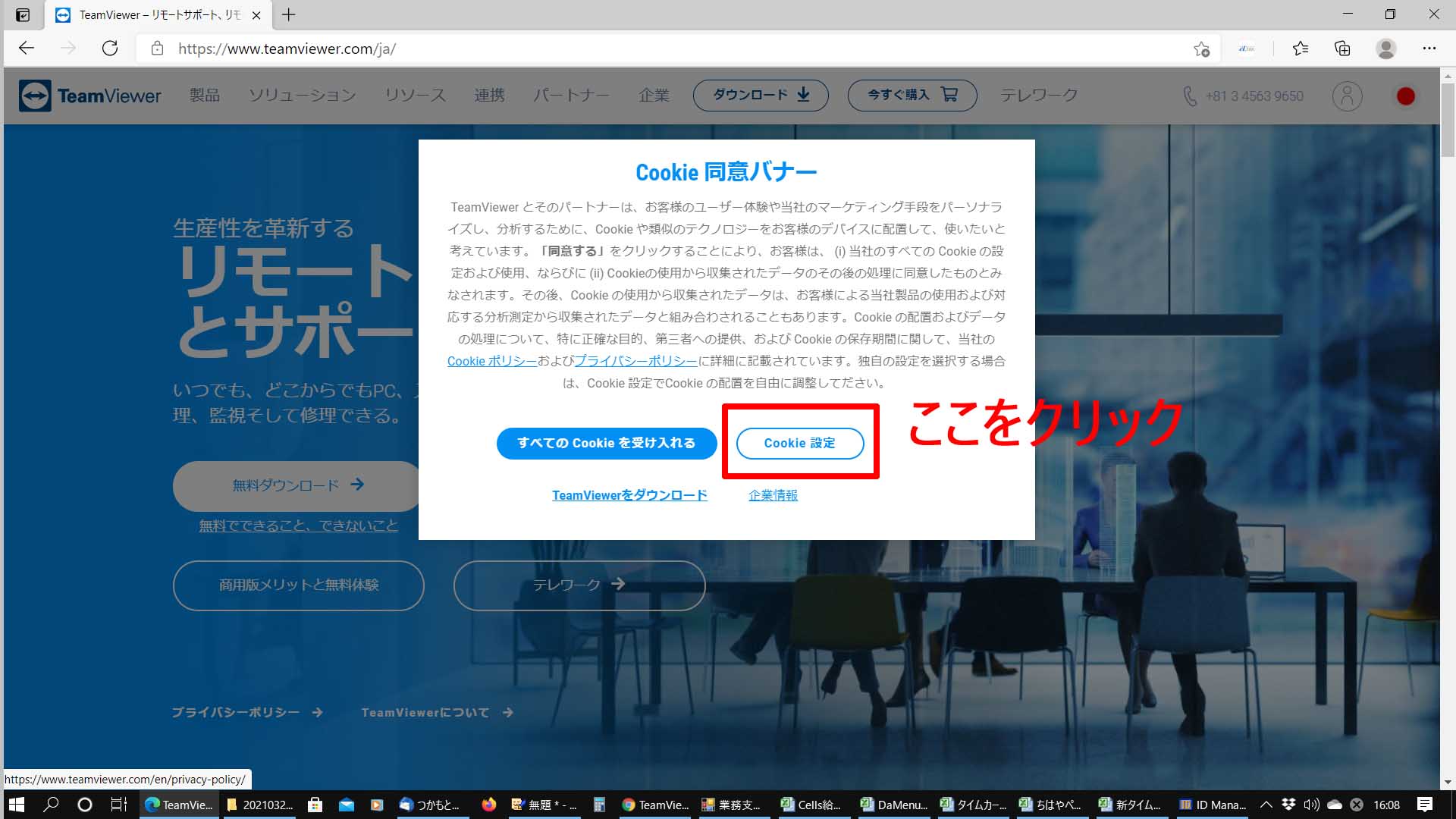
Task: Add page to favorites star icon
Action: (1201, 49)
